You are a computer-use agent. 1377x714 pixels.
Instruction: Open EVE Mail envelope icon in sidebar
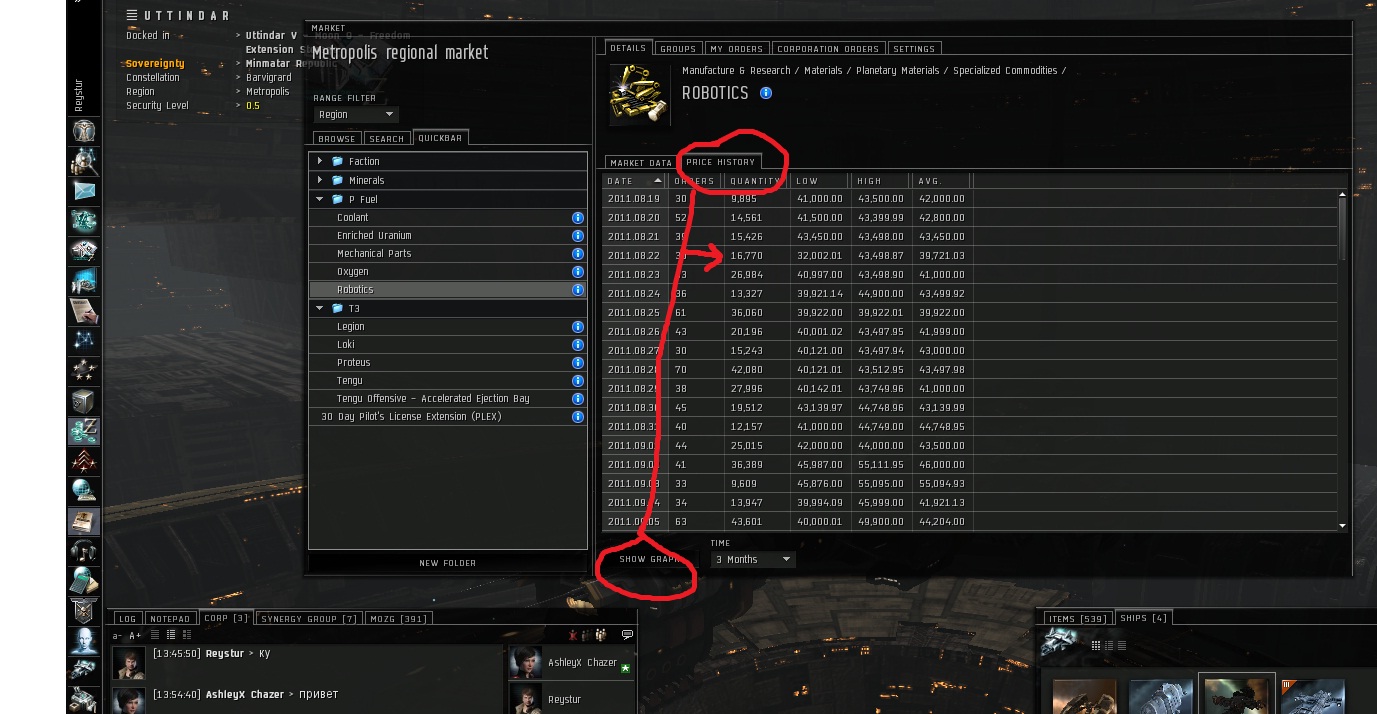pyautogui.click(x=84, y=190)
